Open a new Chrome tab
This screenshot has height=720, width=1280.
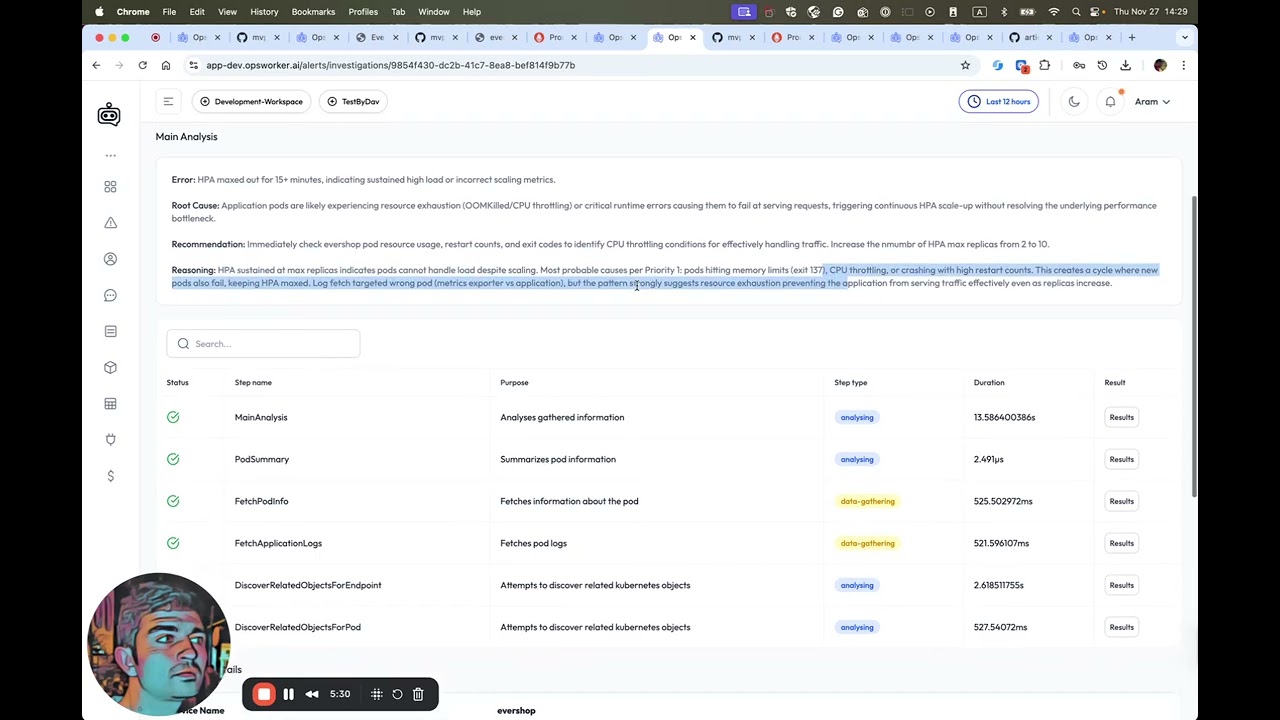1131,37
